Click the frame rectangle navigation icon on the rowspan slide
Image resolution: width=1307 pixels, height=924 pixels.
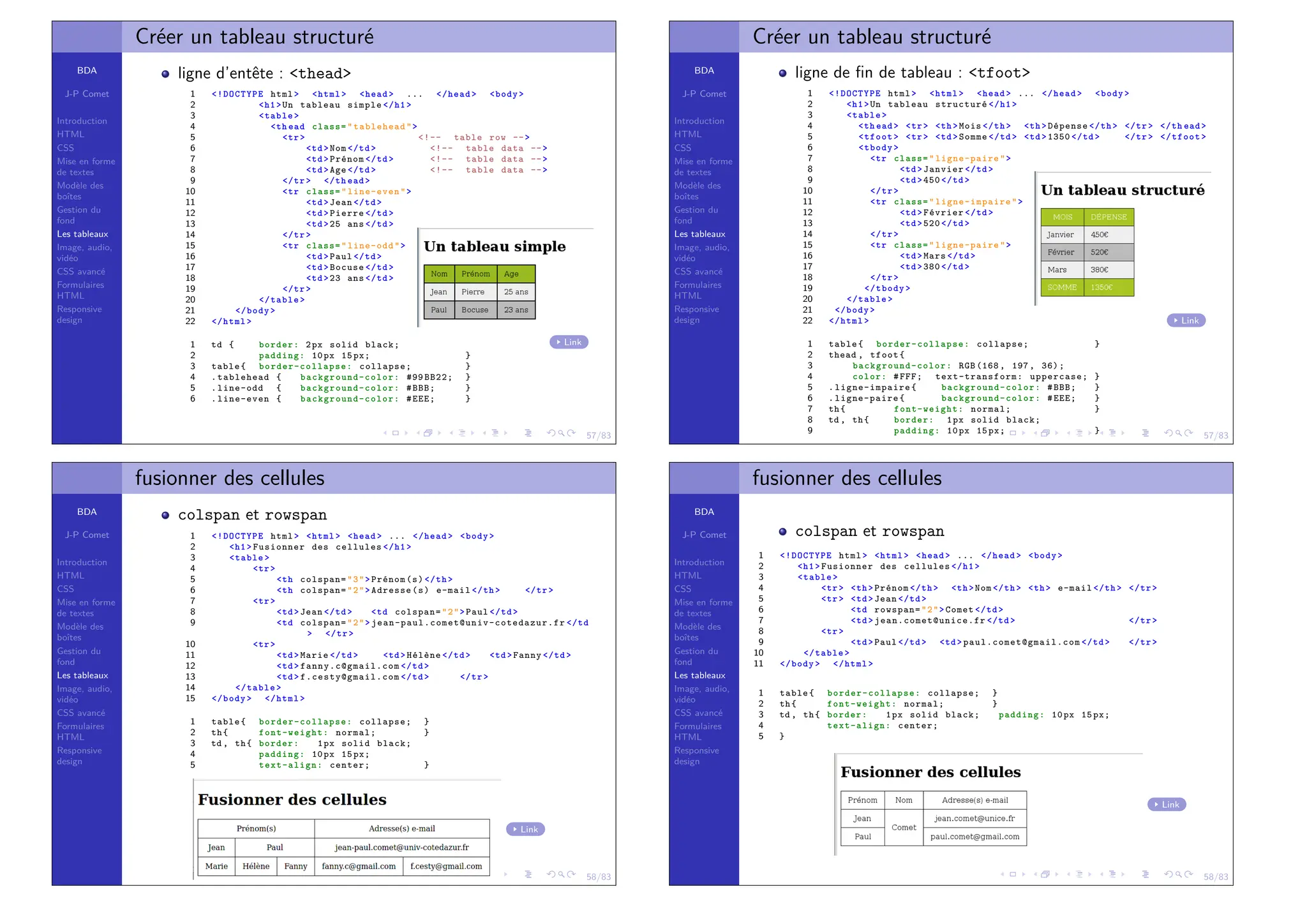(1013, 874)
